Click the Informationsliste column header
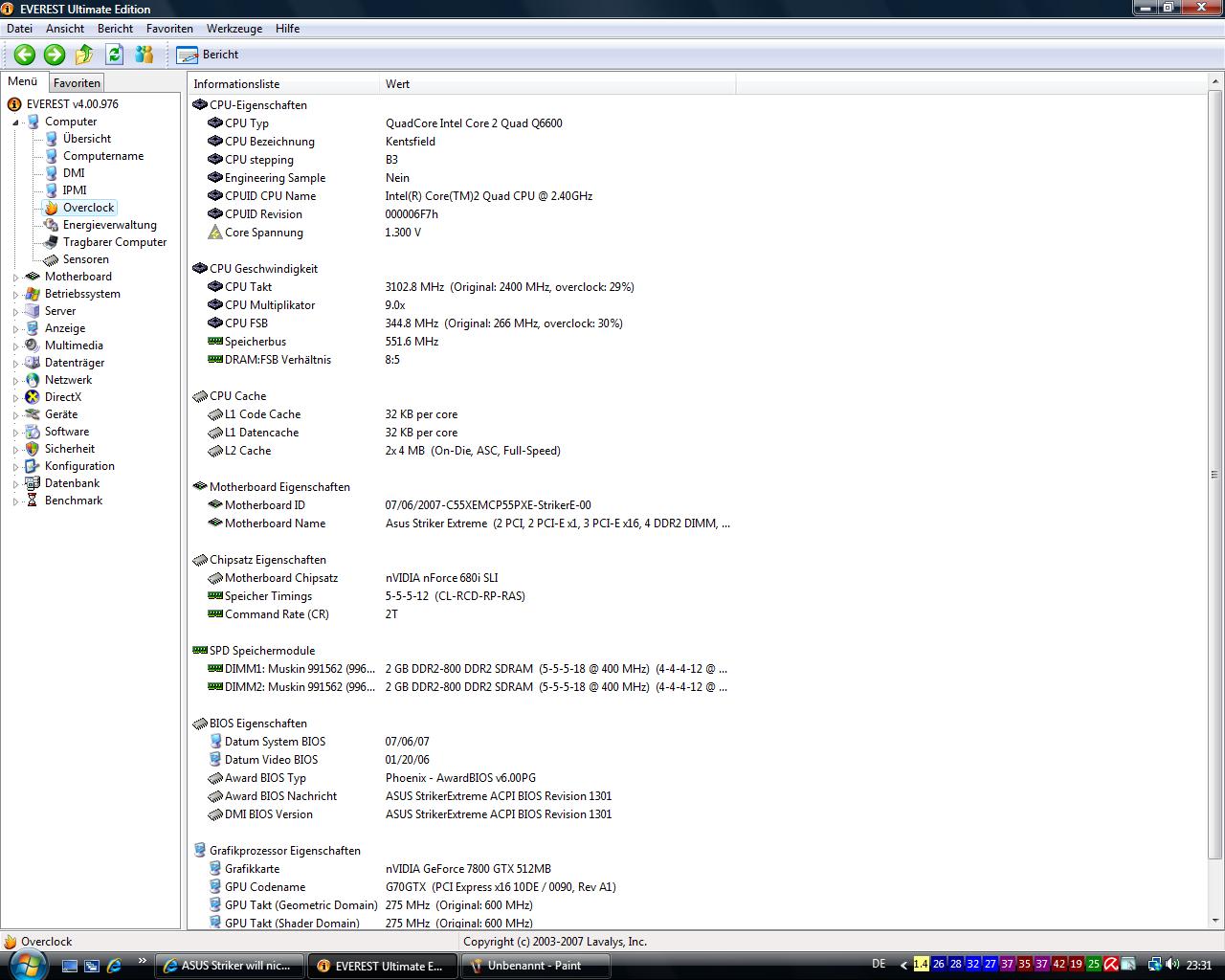Screen dimensions: 1225x980 284,84
